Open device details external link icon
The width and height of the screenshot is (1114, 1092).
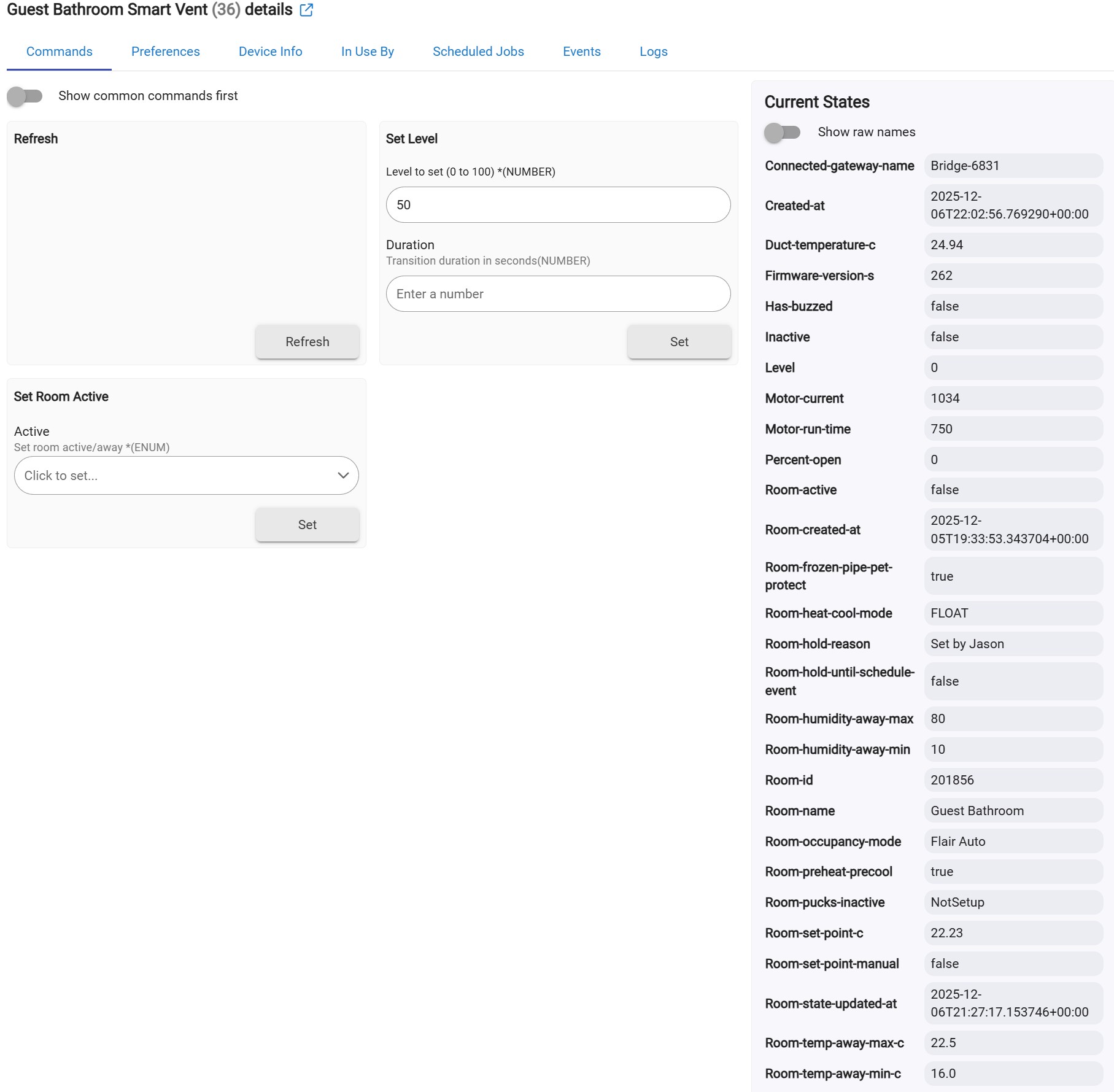(306, 10)
